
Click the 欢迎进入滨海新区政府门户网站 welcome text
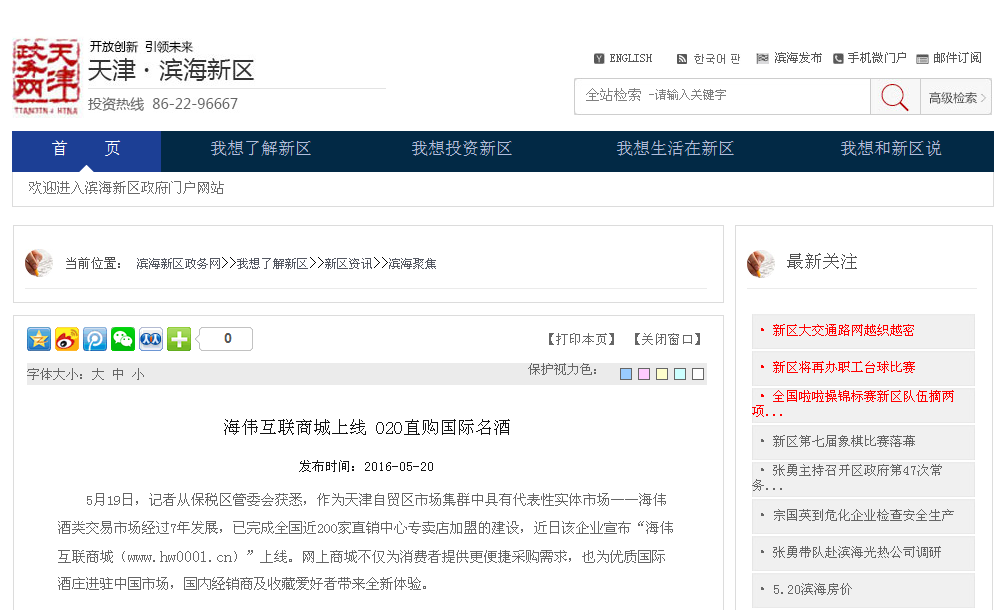tap(126, 188)
